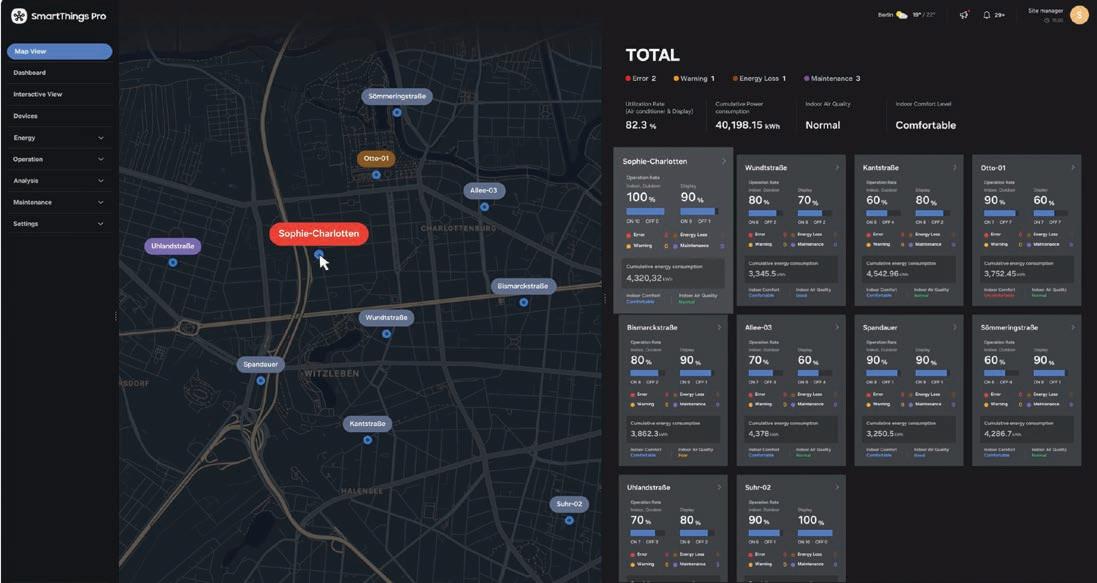Open Otto-01 card details arrow
Viewport: 1097px width, 583px height.
pyautogui.click(x=1073, y=168)
